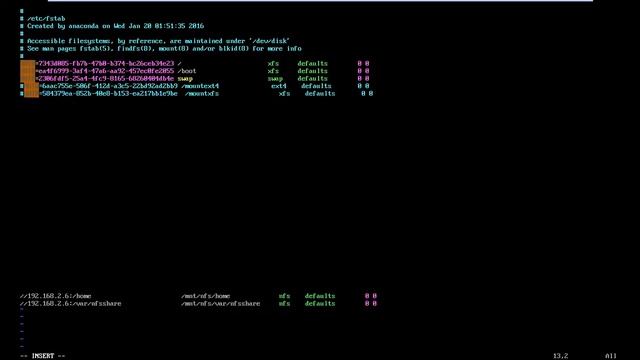This screenshot has width=640, height=360.
Task: Click the UUID starting with 2306
Action: pyautogui.click(x=106, y=78)
